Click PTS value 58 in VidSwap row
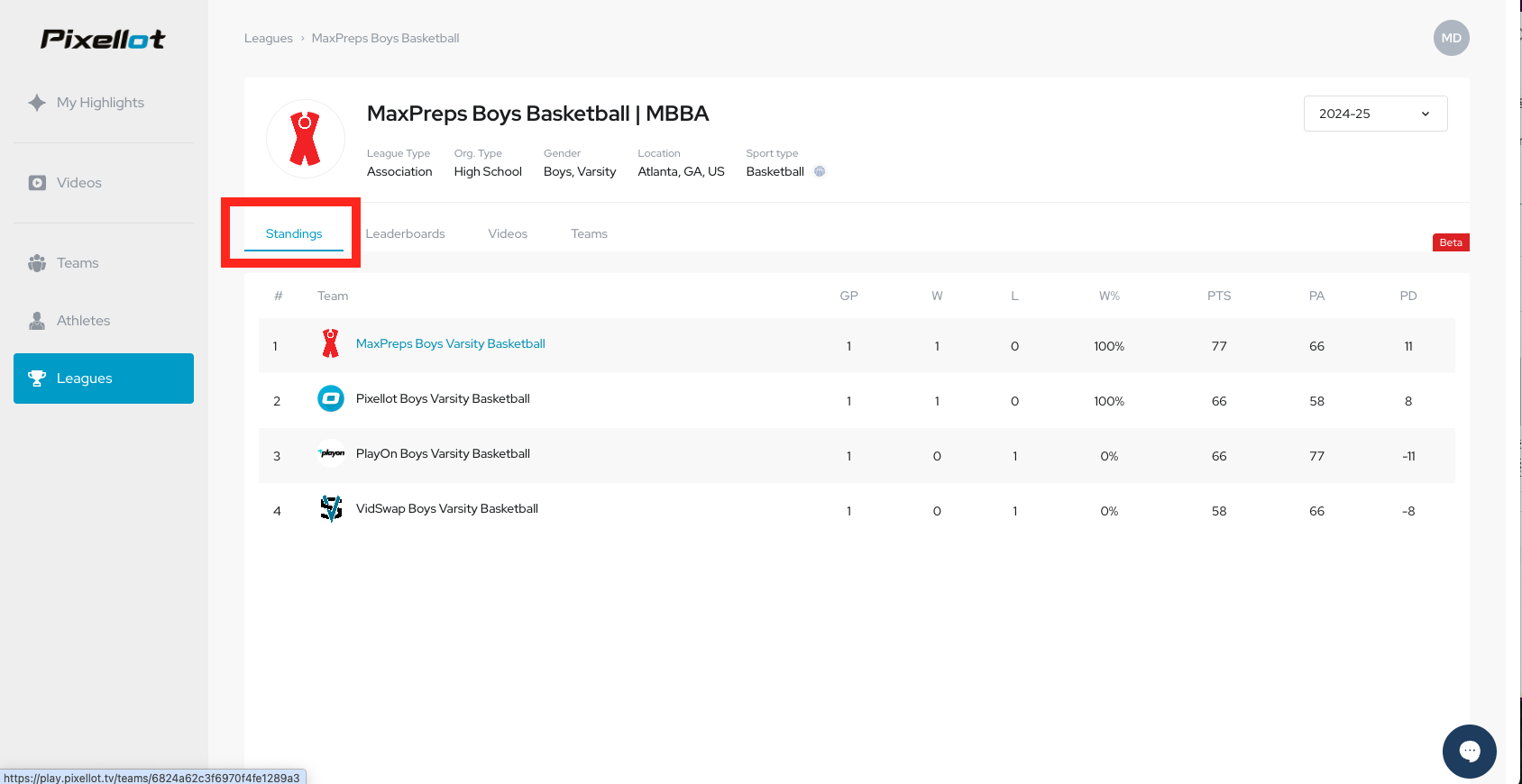 click(x=1219, y=511)
